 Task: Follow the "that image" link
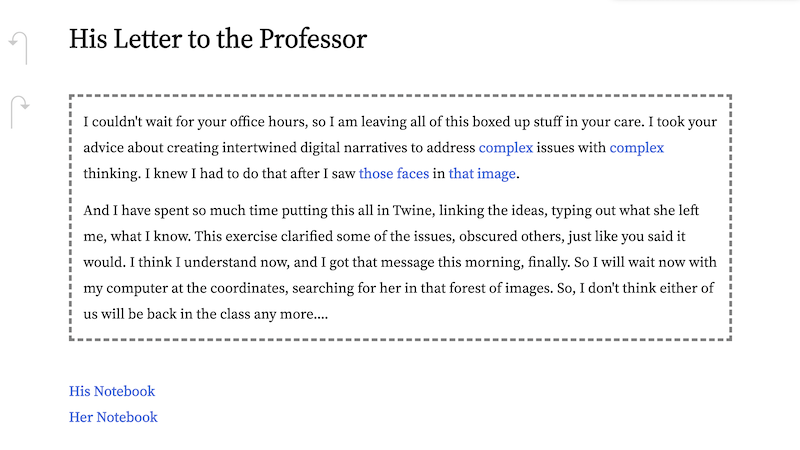pyautogui.click(x=482, y=174)
